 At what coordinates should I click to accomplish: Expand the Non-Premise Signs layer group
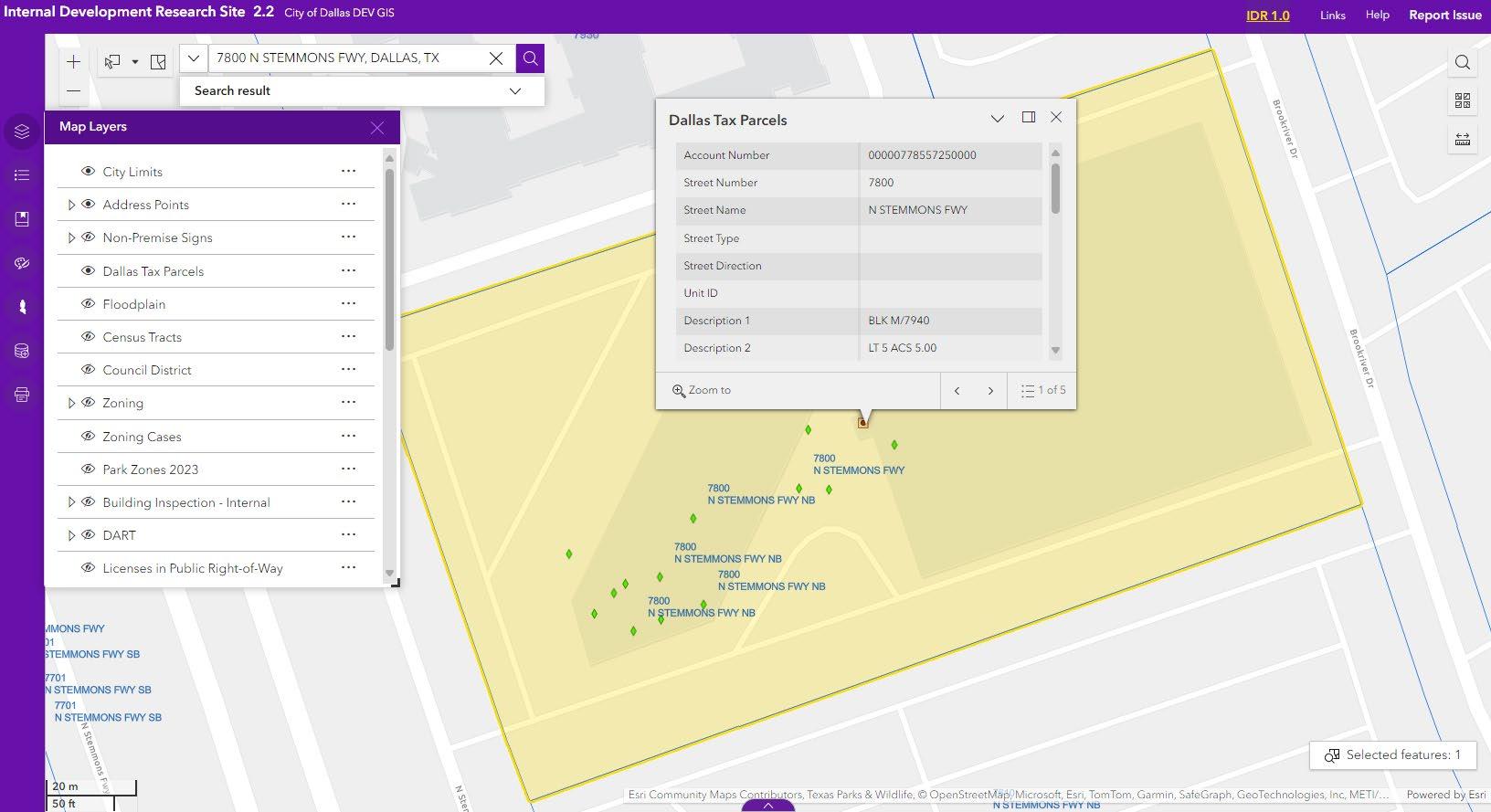(71, 237)
